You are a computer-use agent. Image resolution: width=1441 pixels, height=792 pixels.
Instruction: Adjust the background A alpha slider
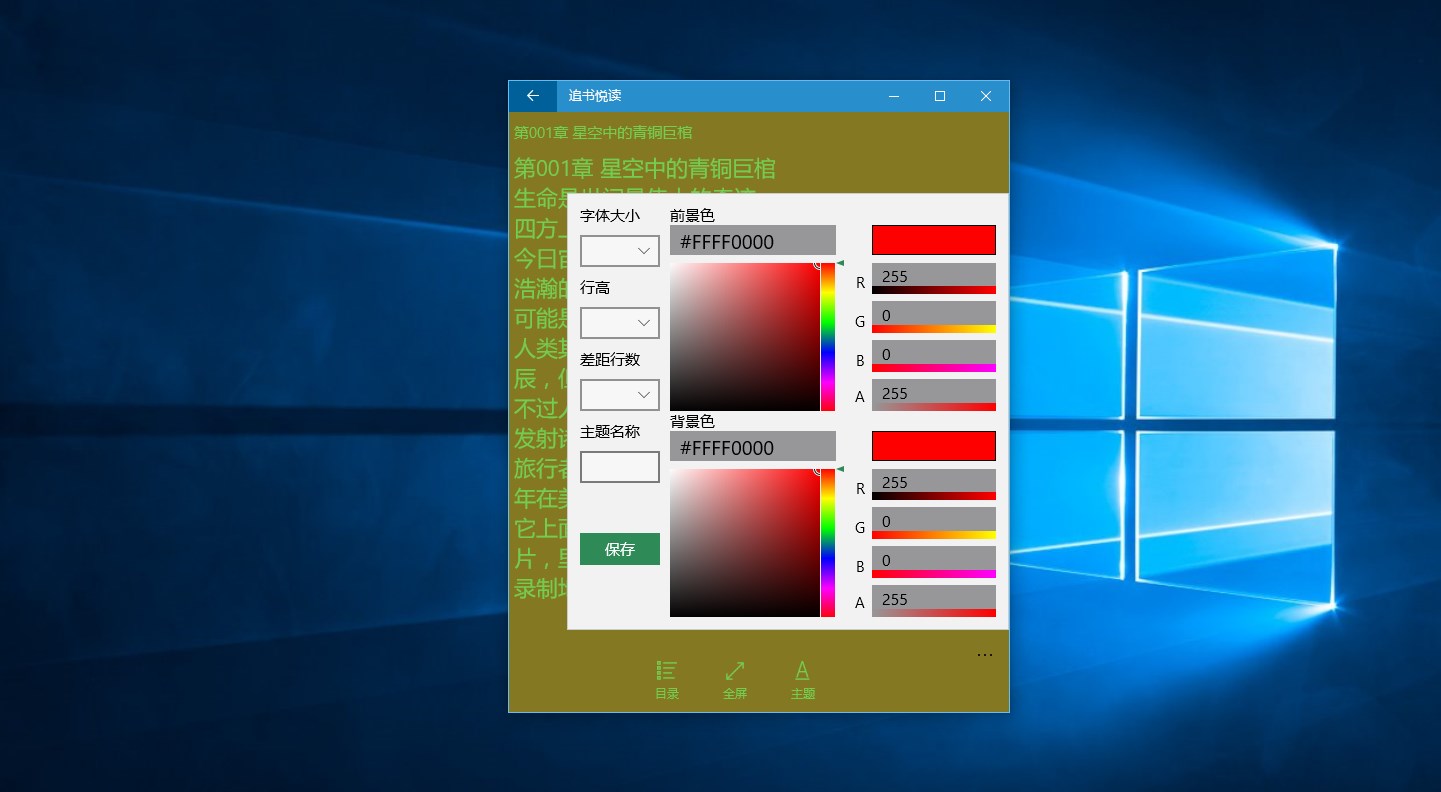tap(933, 600)
